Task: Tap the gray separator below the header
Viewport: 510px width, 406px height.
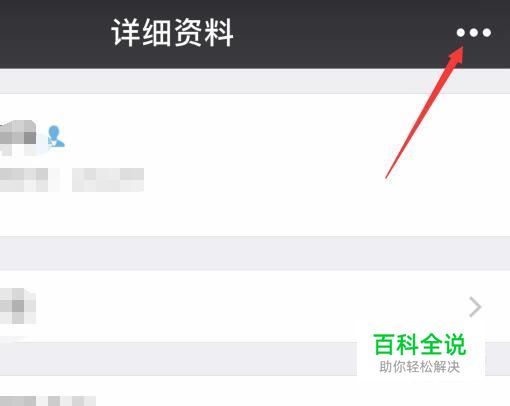Action: 255,81
